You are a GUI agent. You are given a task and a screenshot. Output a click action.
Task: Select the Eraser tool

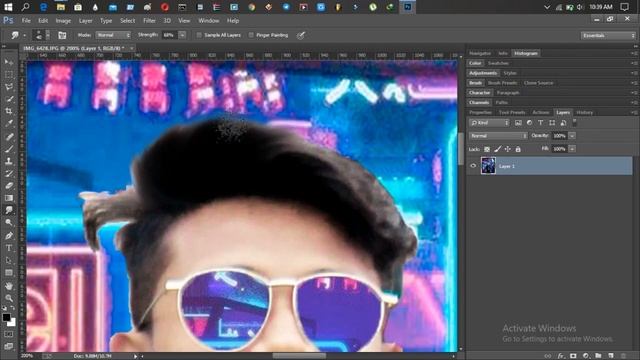point(9,186)
